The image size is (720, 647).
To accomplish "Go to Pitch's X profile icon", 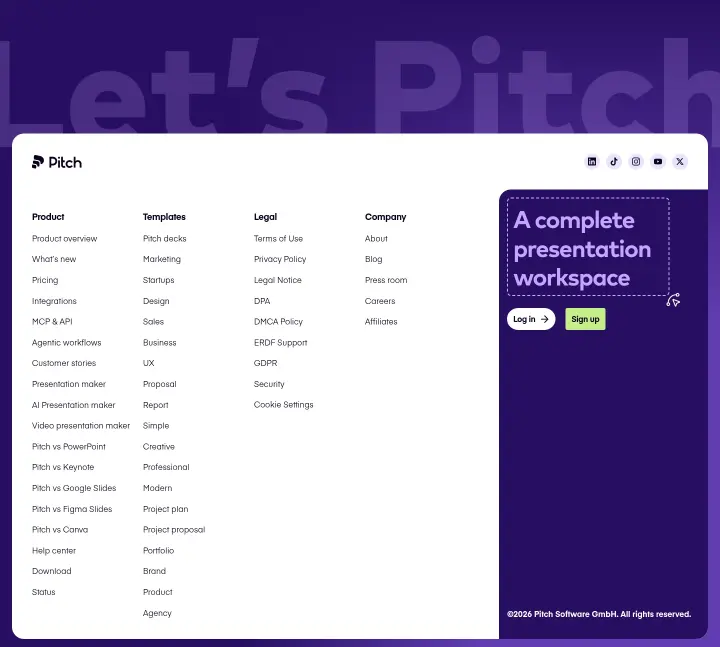I will click(x=680, y=162).
